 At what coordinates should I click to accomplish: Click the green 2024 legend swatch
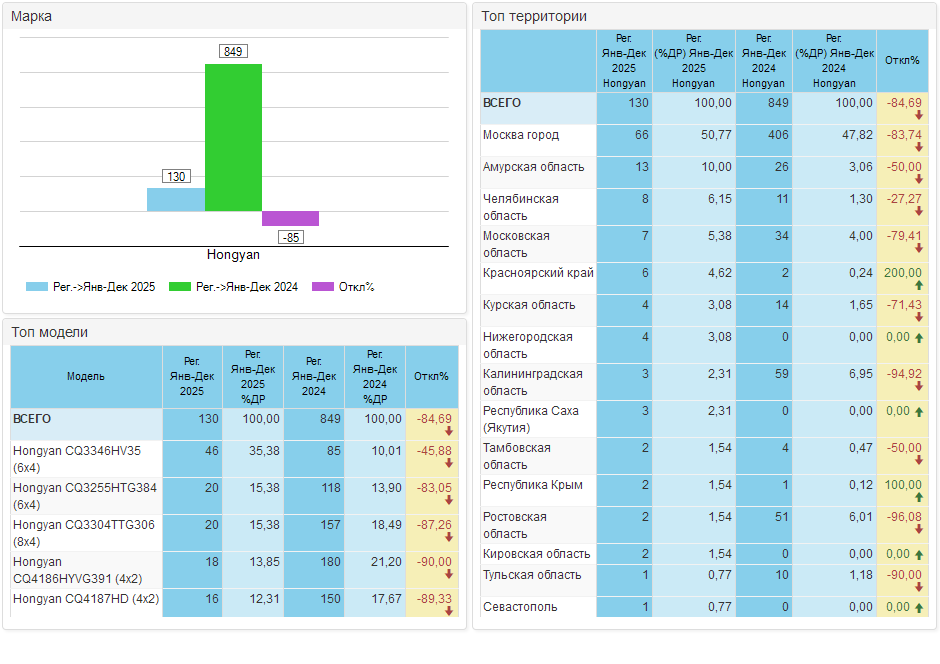[180, 287]
